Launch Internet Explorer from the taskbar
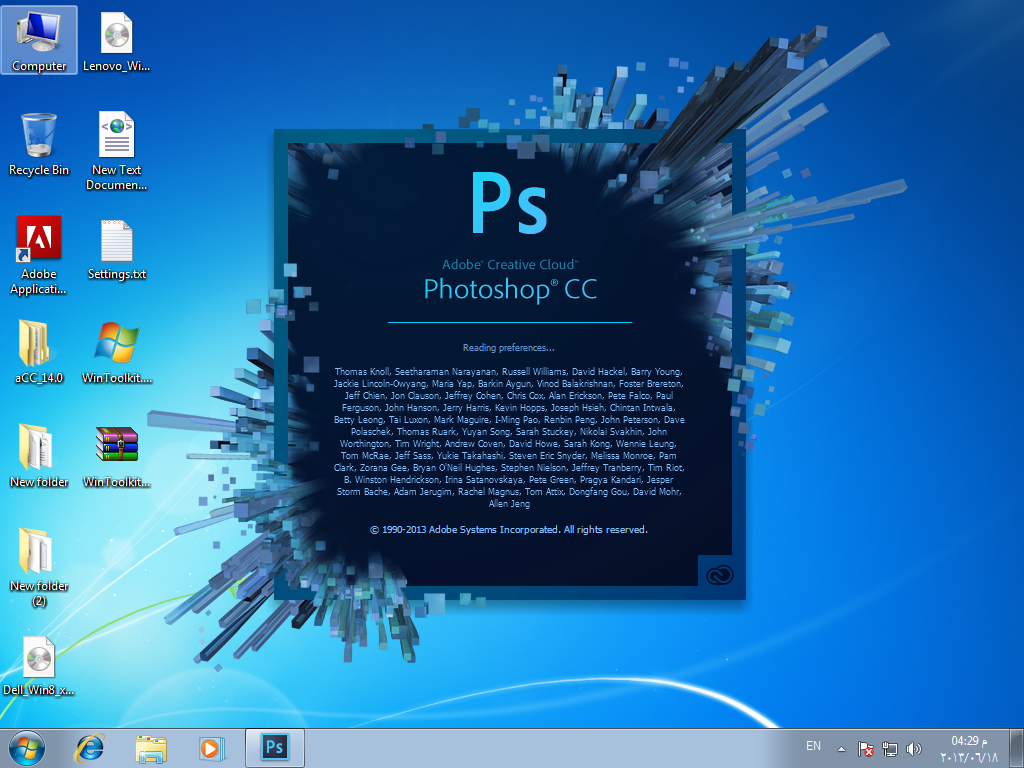Image resolution: width=1024 pixels, height=768 pixels. (89, 748)
